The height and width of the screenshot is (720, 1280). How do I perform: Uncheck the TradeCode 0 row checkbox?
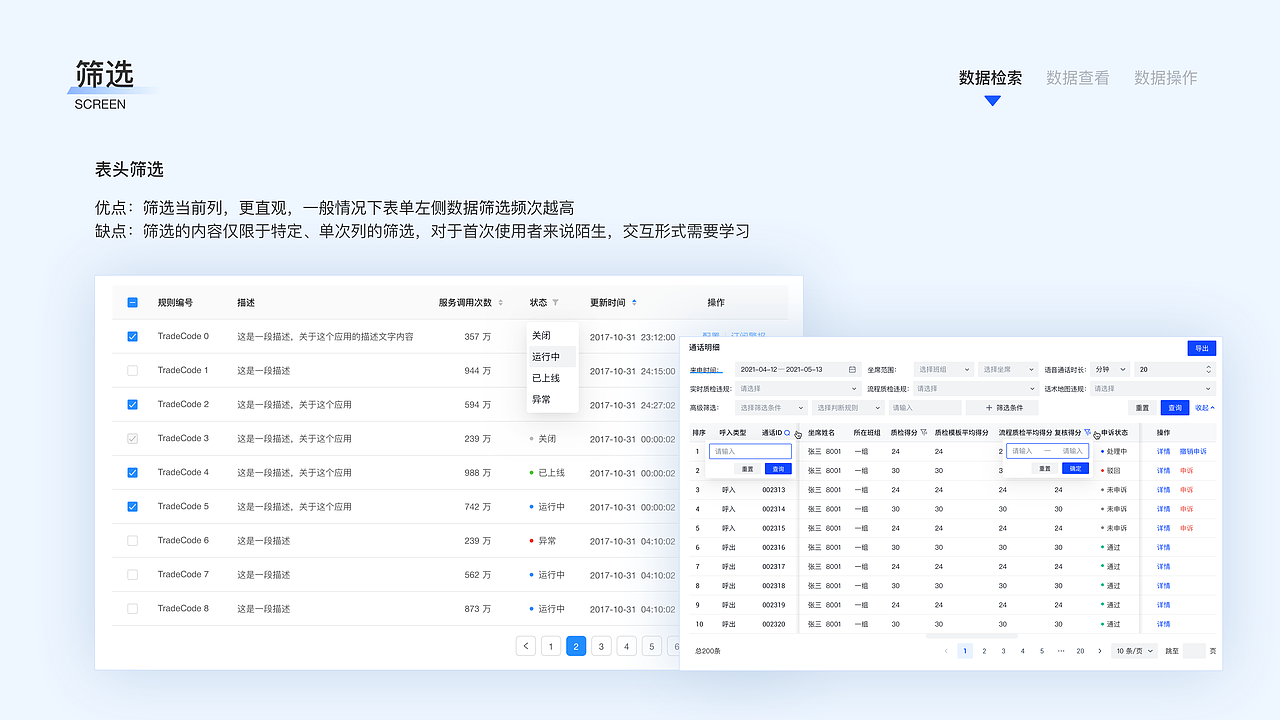pos(131,336)
